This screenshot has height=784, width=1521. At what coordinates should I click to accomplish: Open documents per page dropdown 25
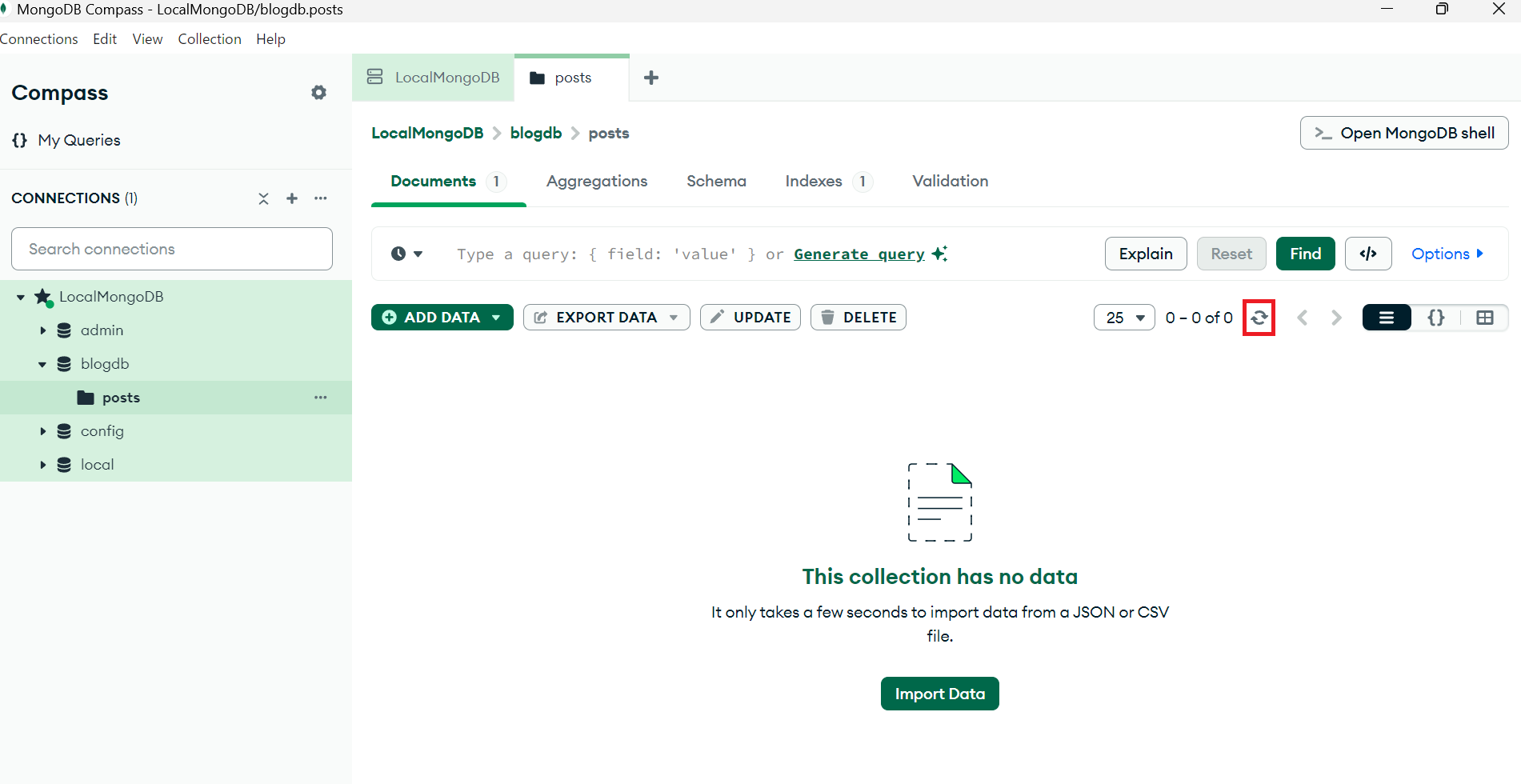[x=1124, y=318]
